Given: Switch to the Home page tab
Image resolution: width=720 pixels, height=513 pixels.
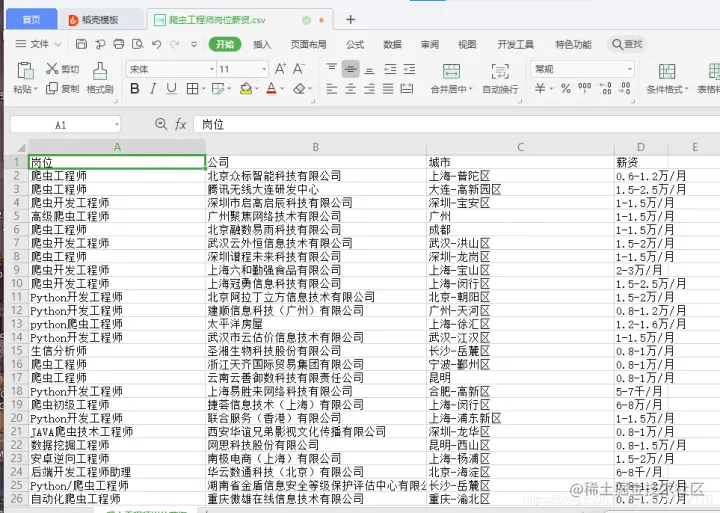Looking at the screenshot, I should point(31,19).
